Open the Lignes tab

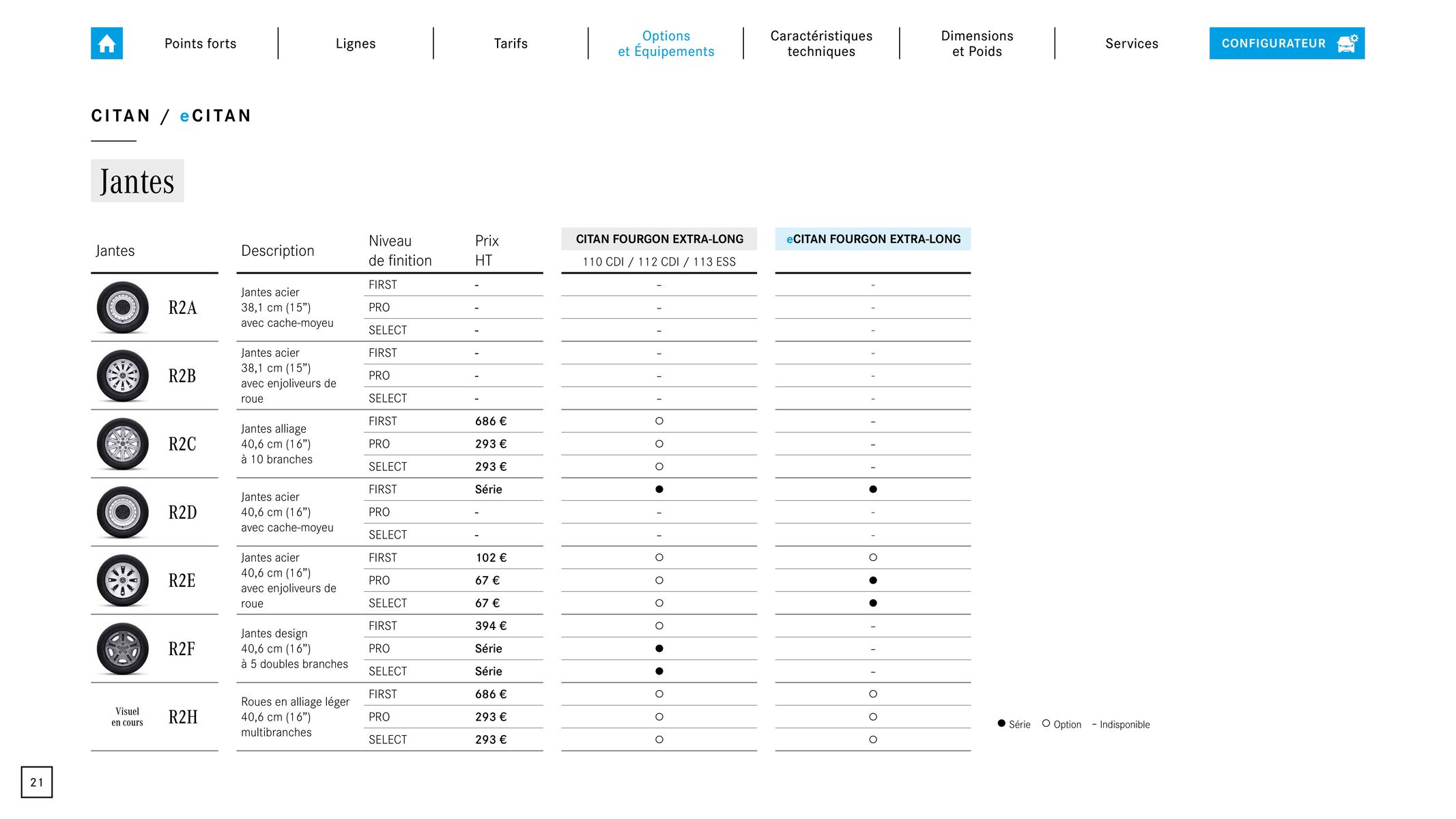click(356, 44)
